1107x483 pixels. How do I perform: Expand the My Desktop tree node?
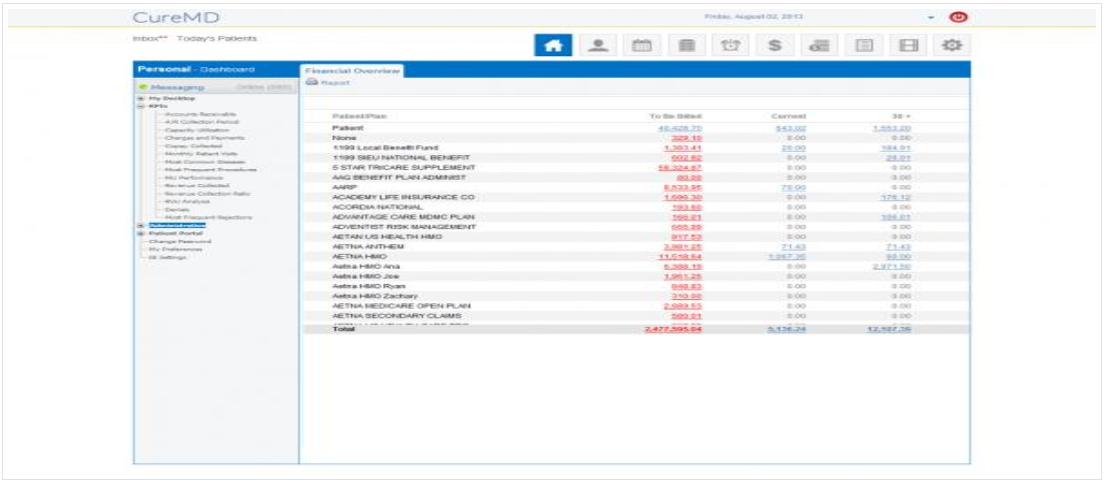(140, 98)
